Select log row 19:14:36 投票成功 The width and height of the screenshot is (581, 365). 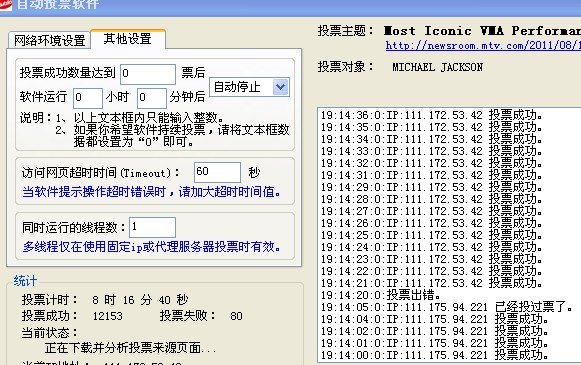pyautogui.click(x=432, y=115)
